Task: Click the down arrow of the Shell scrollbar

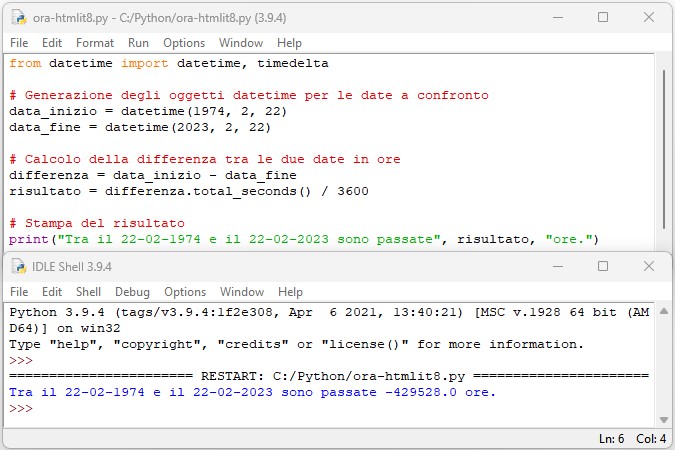Action: [x=664, y=419]
